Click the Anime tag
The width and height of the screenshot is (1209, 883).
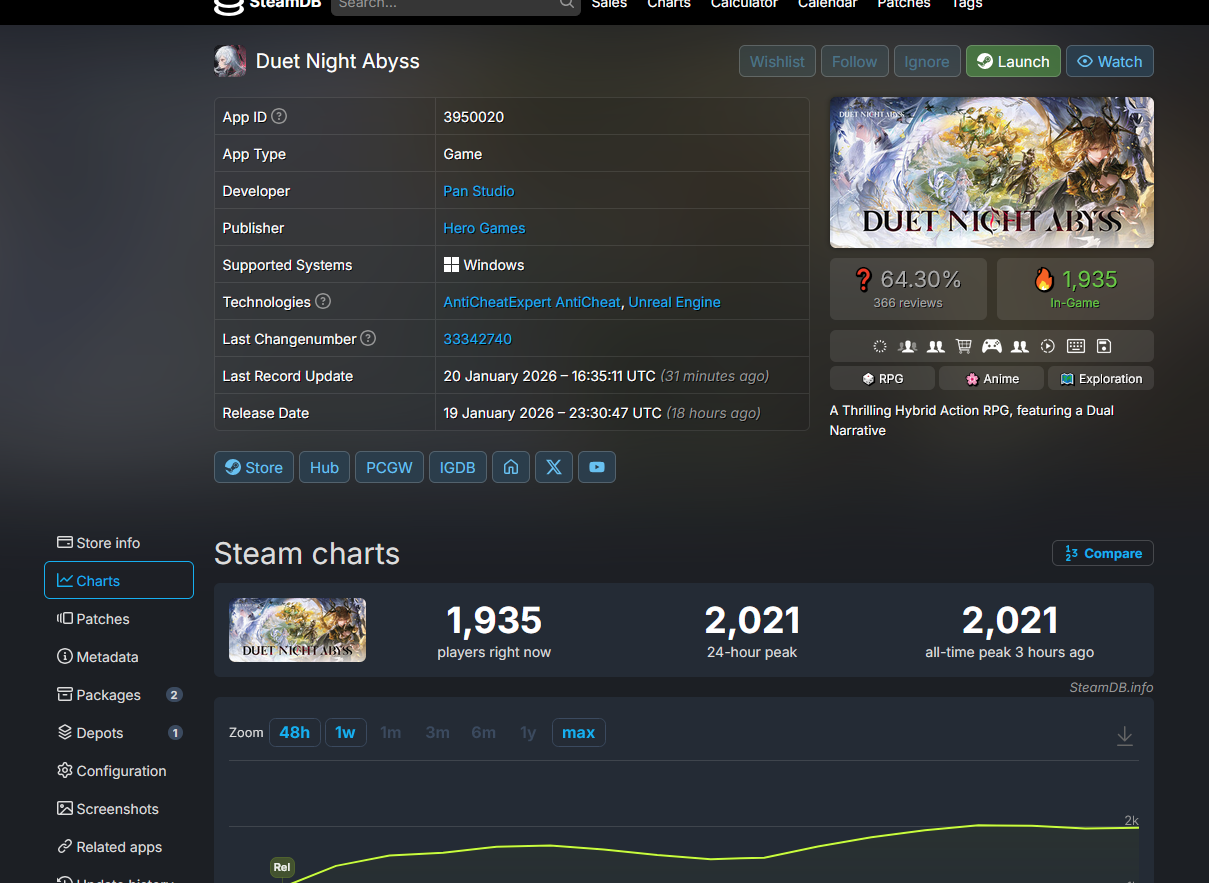coord(992,379)
